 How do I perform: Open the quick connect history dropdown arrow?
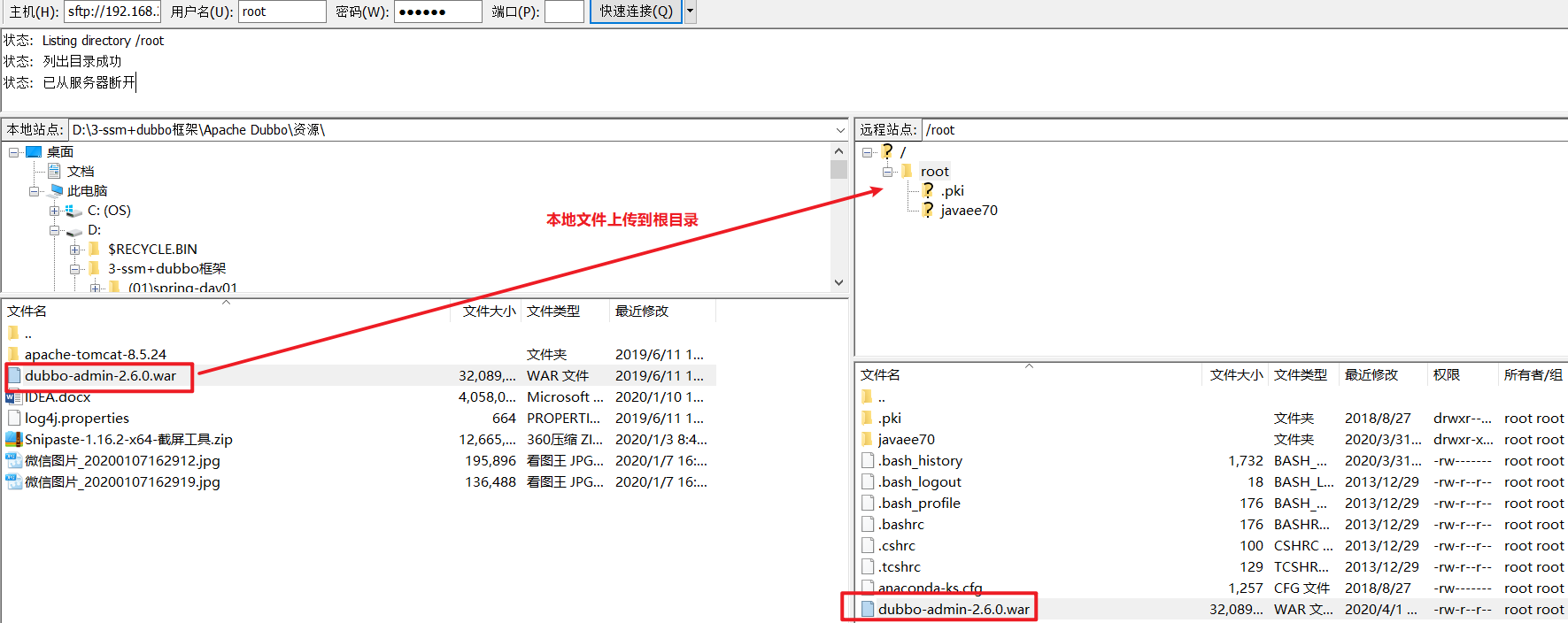click(x=691, y=12)
